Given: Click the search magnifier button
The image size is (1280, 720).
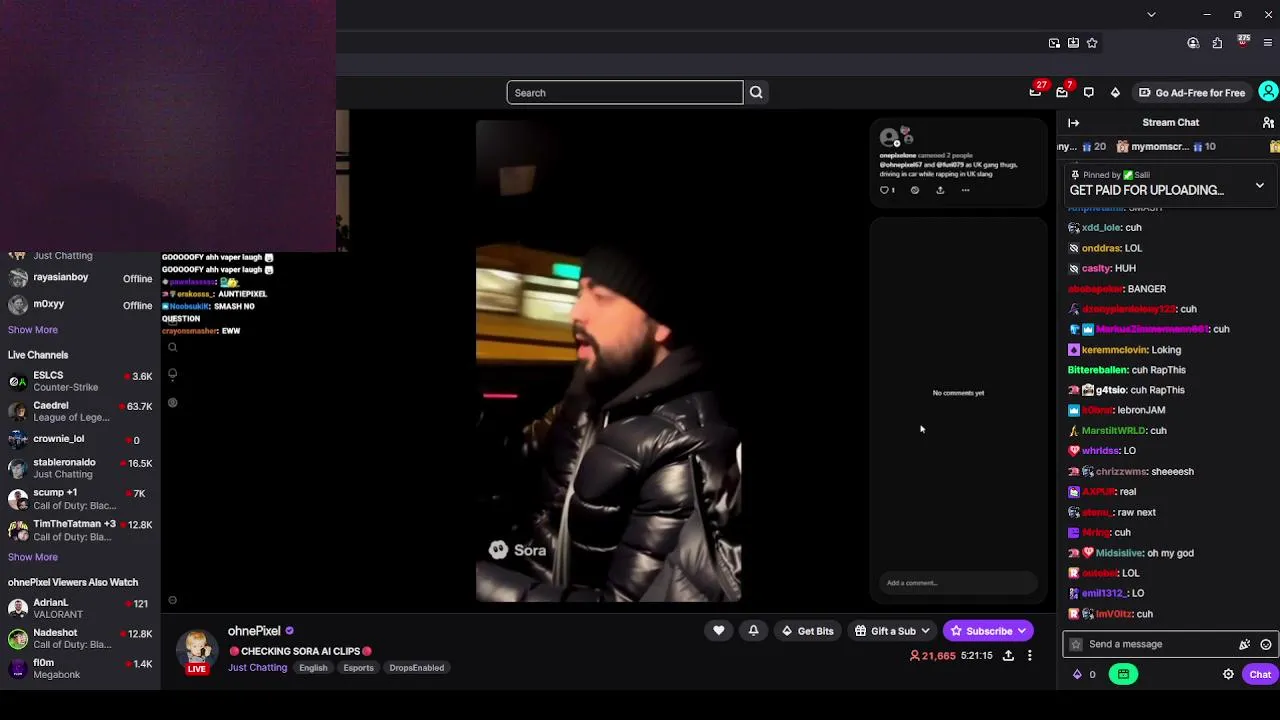Looking at the screenshot, I should pyautogui.click(x=756, y=92).
